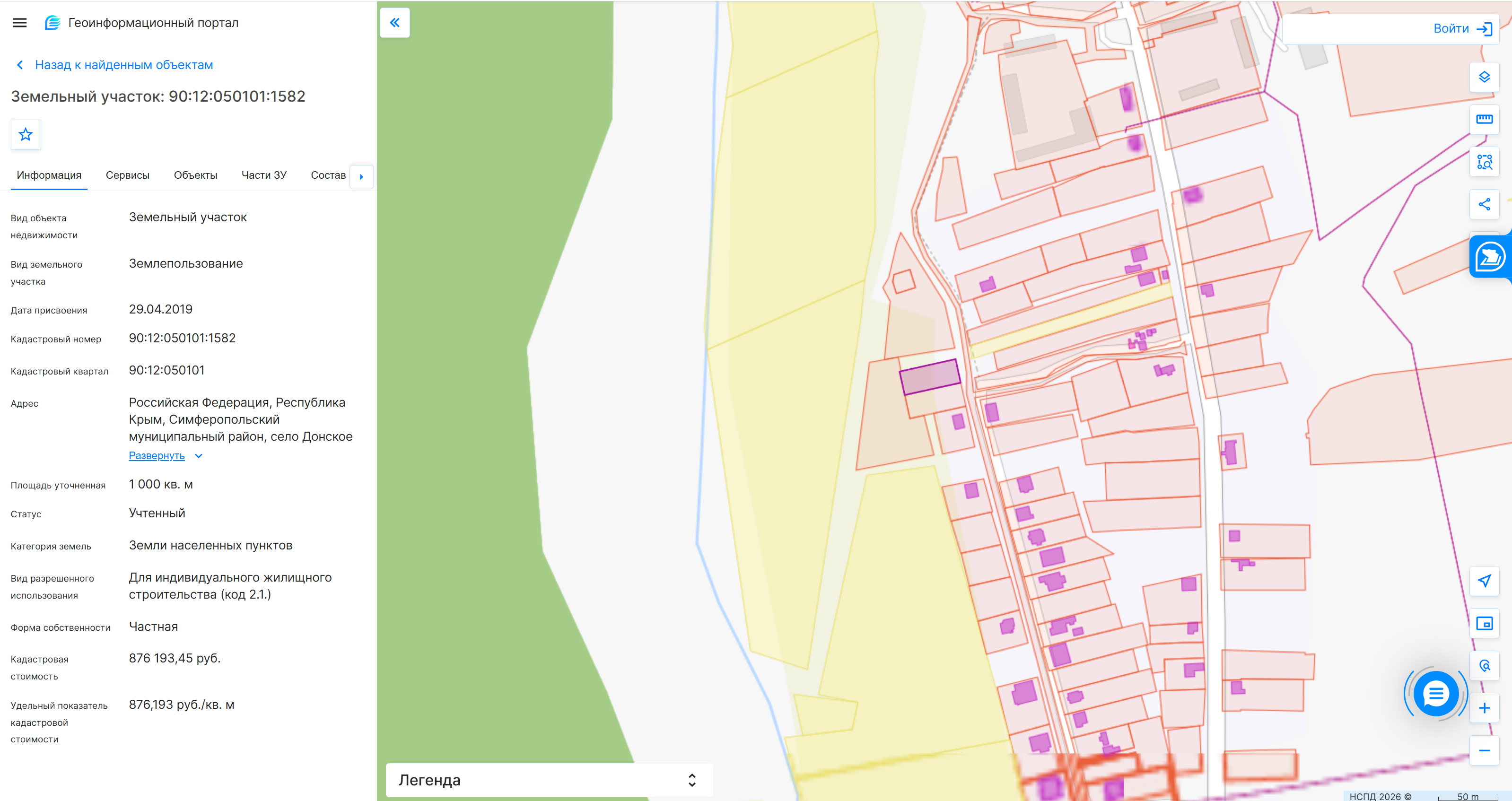Expand the full address with Развернуть
This screenshot has width=1512, height=801.
click(x=166, y=456)
